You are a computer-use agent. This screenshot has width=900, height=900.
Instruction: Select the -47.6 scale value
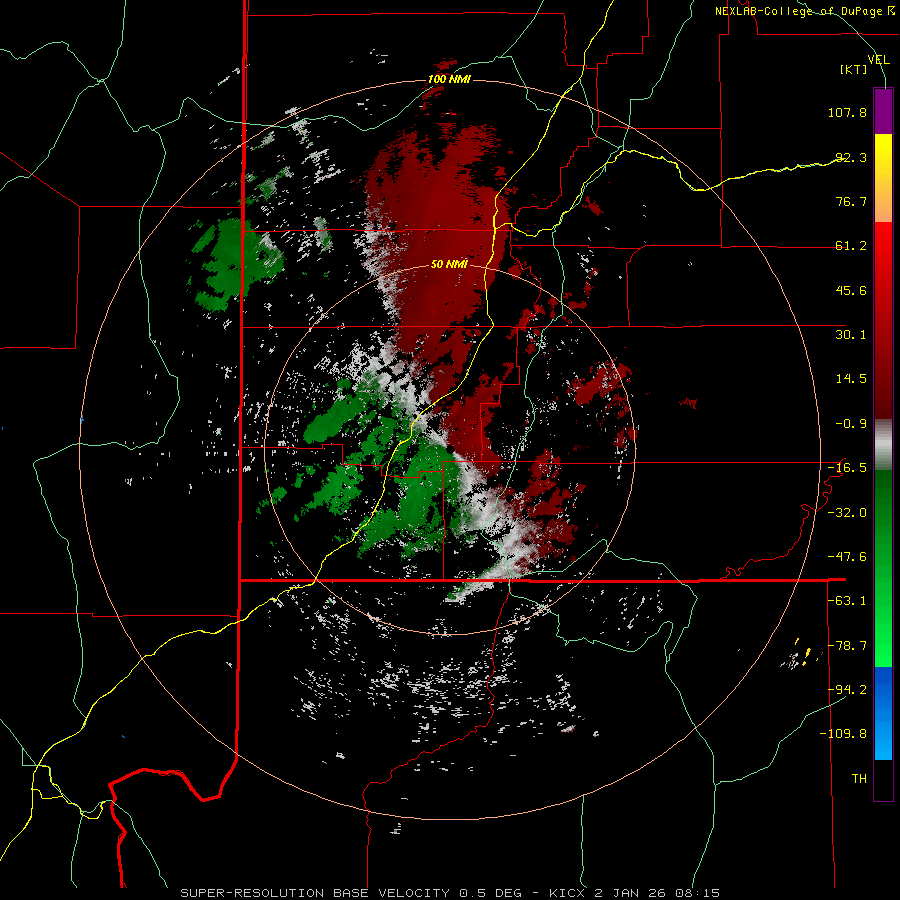[847, 557]
